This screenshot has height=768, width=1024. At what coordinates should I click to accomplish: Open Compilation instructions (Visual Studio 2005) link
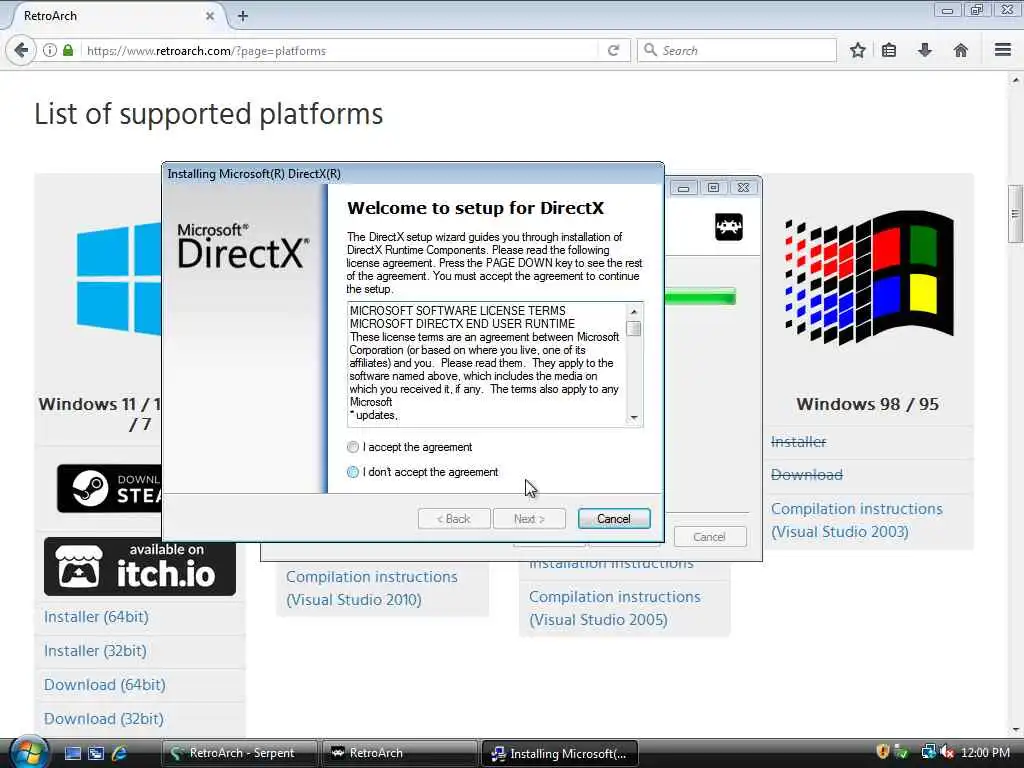pyautogui.click(x=615, y=608)
